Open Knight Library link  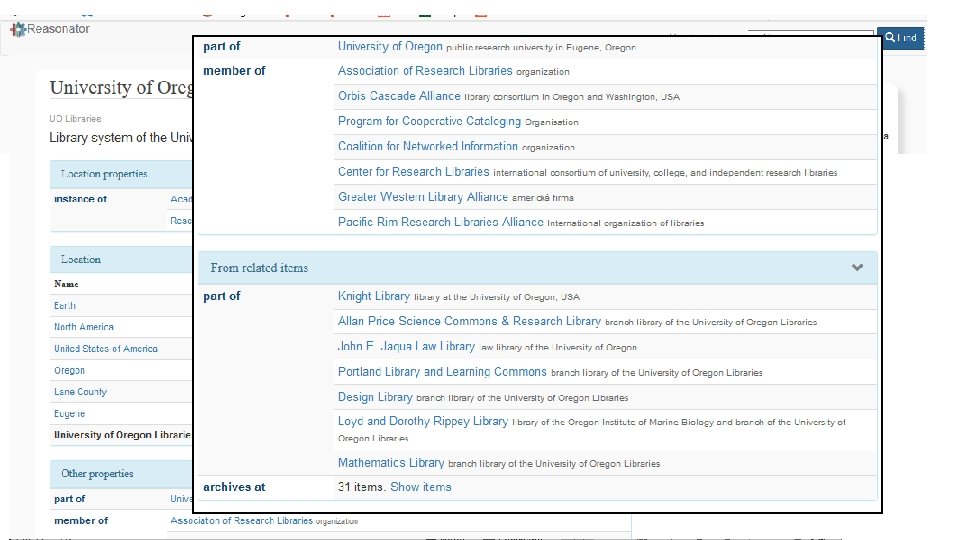tap(374, 296)
